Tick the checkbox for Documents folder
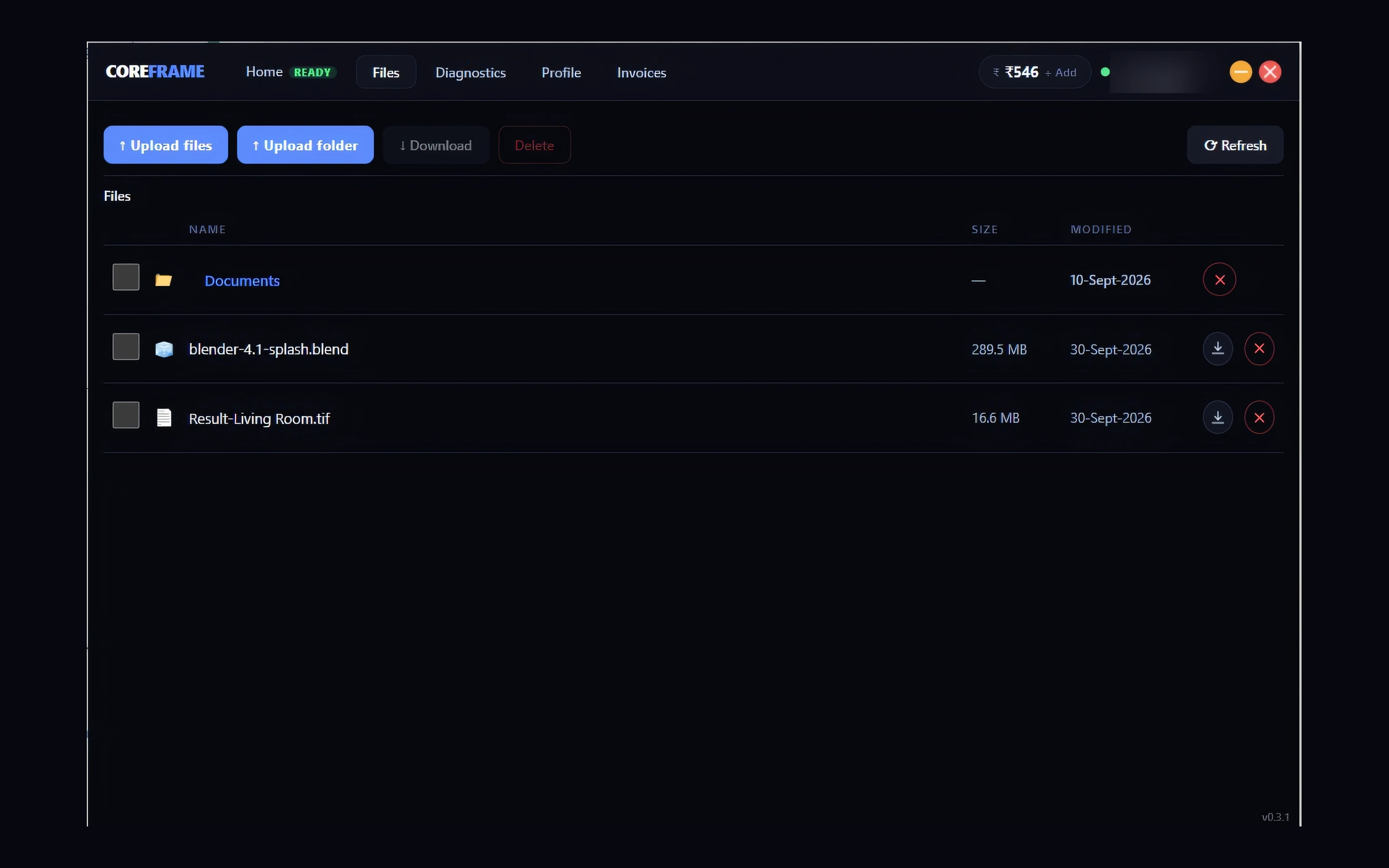 point(126,277)
